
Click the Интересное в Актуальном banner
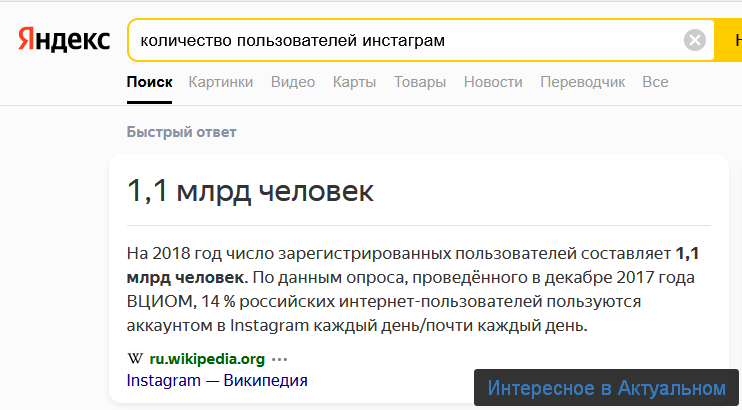coord(606,388)
